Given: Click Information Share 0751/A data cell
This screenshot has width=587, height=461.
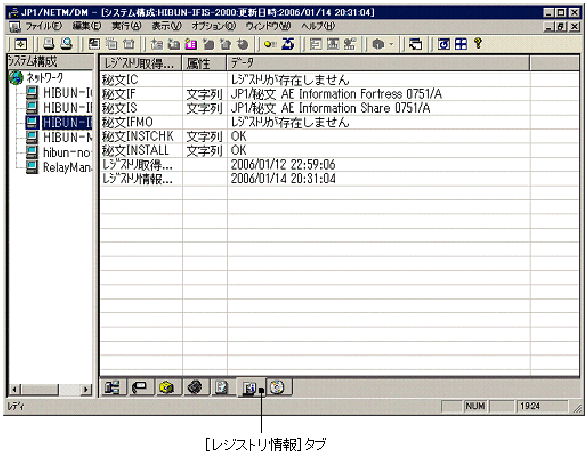Looking at the screenshot, I should [330, 108].
